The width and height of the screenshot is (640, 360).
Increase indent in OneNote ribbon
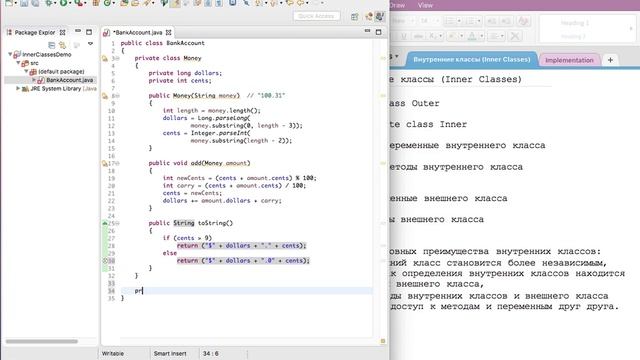pos(505,21)
